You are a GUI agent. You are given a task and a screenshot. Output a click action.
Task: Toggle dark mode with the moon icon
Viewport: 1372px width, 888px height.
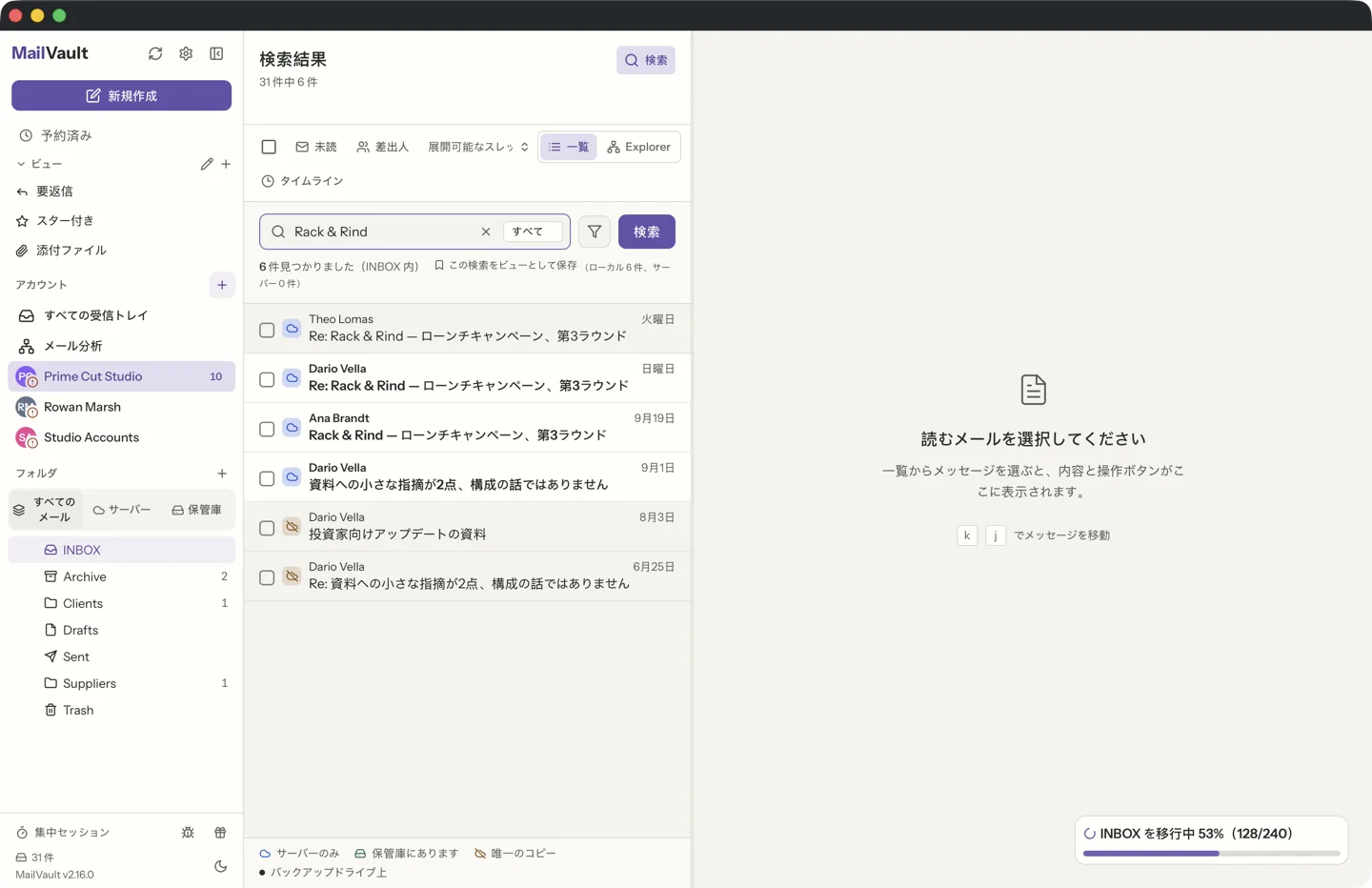point(220,866)
